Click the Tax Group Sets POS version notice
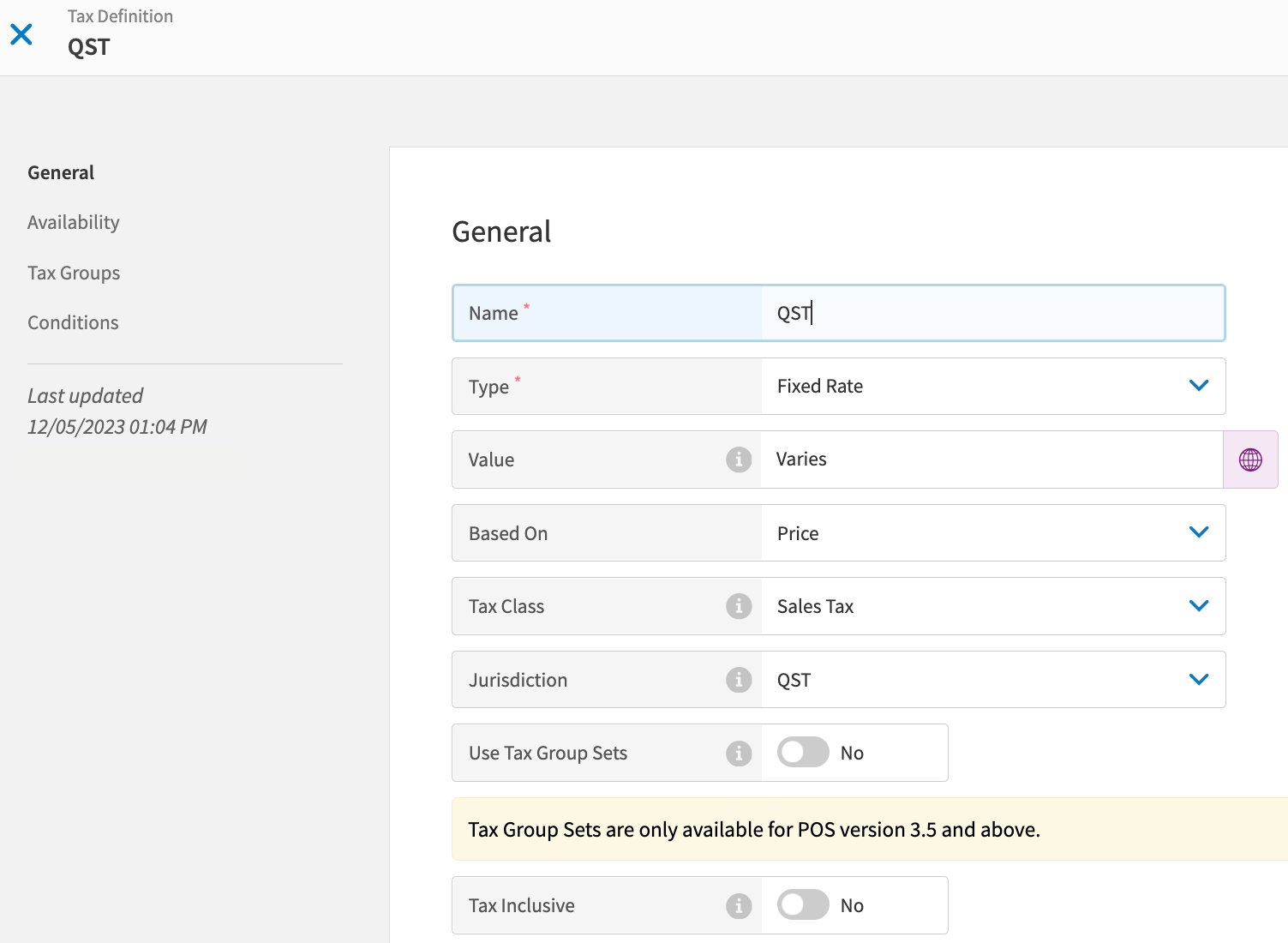Screen dimensions: 1288x943 (754, 830)
